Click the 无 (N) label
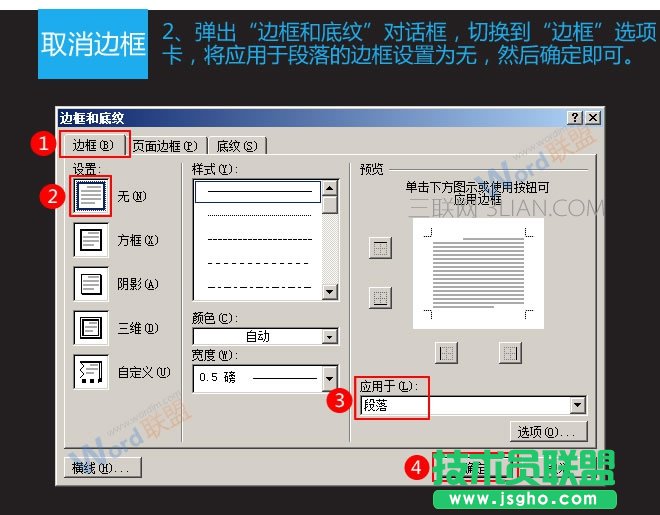This screenshot has height=515, width=660. (x=132, y=196)
